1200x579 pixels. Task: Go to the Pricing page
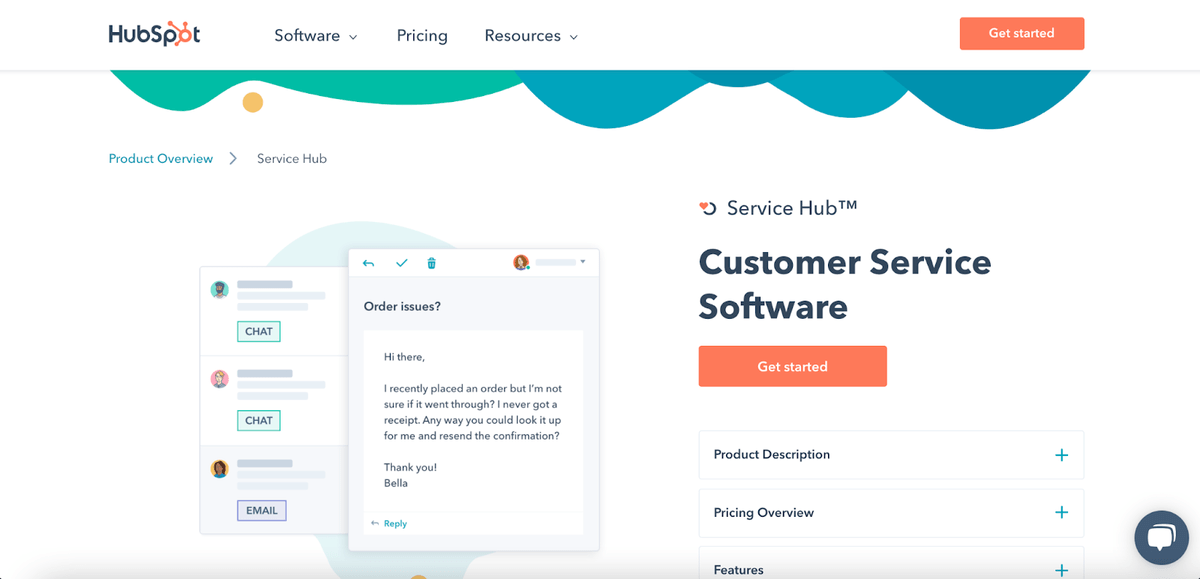[x=422, y=35]
